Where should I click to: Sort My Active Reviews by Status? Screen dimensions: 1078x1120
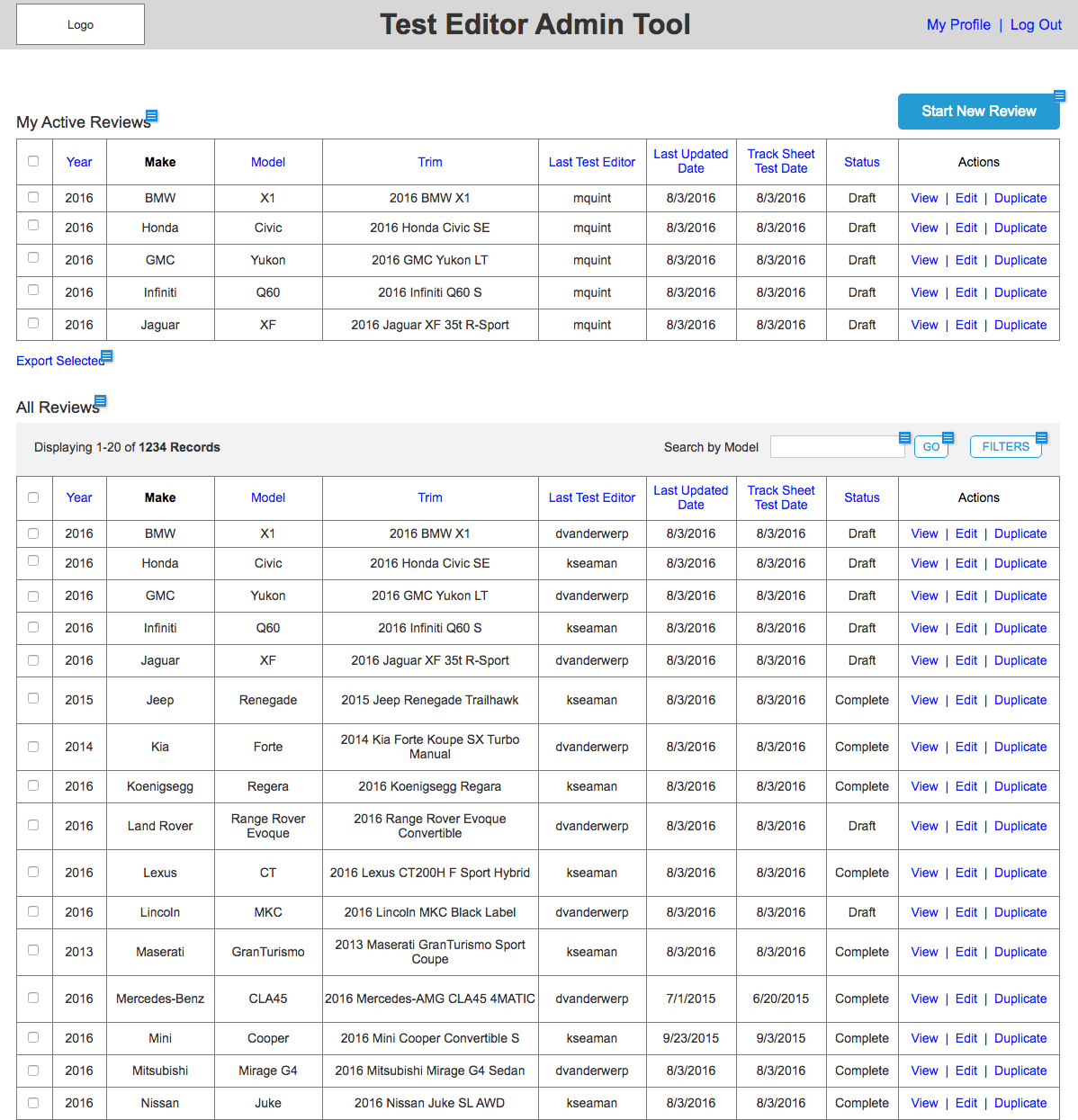(x=862, y=162)
